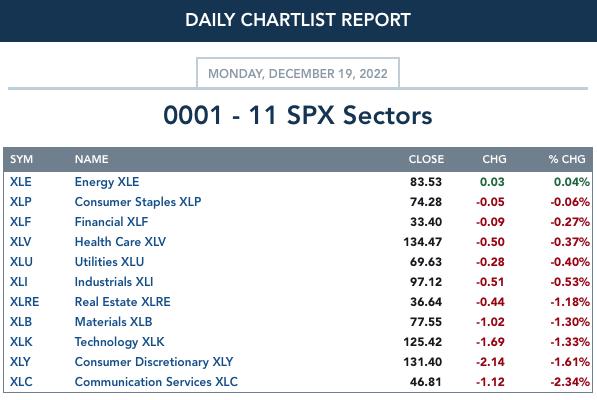Open the XLE symbol link
Screen dimensions: 597x400
pos(21,182)
